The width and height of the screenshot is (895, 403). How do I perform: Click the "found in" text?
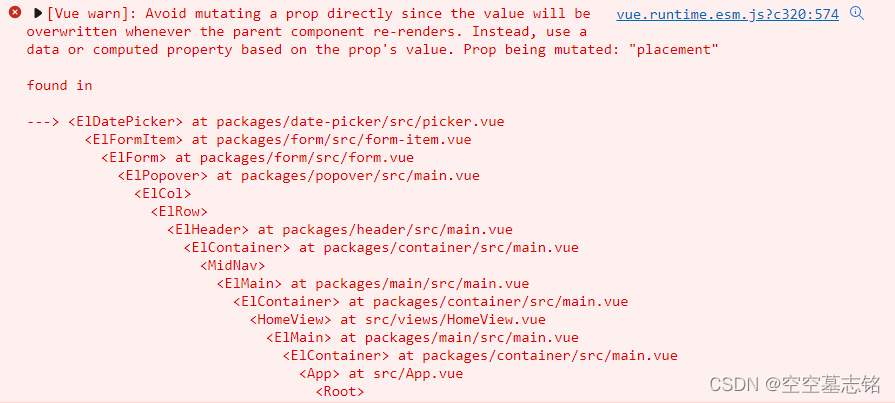click(59, 86)
